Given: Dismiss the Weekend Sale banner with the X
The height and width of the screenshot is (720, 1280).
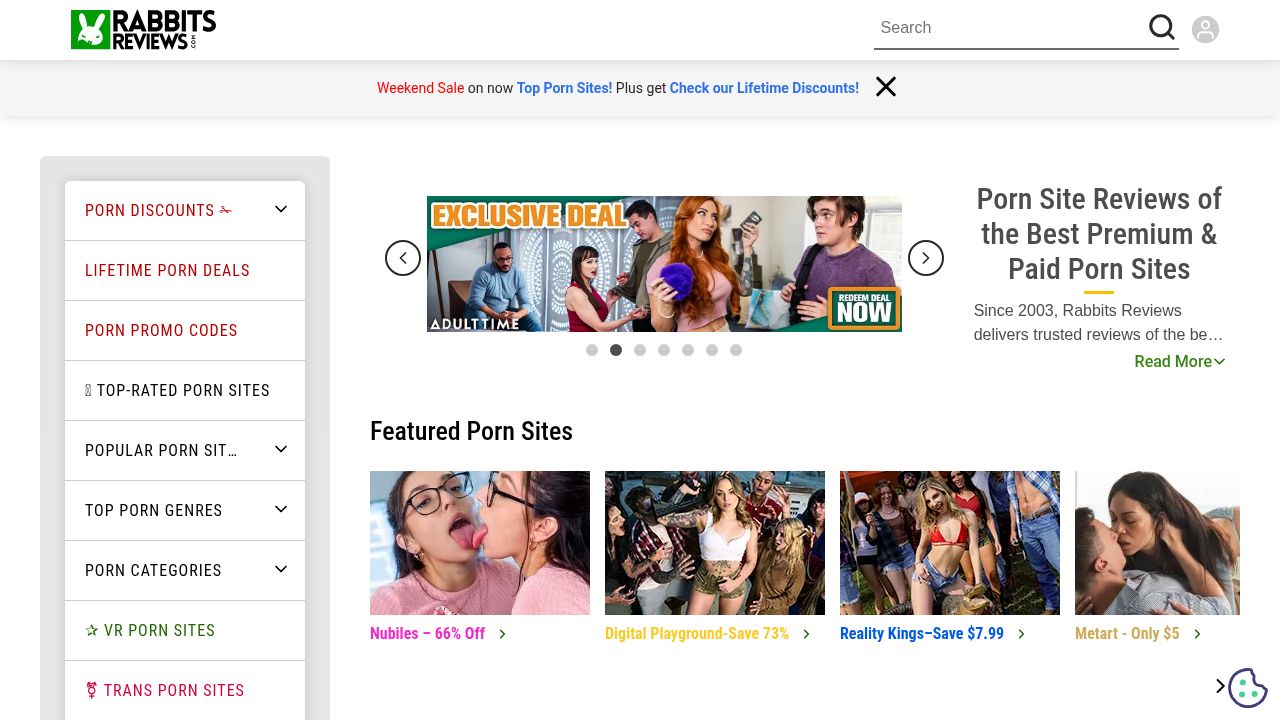Looking at the screenshot, I should (x=886, y=87).
